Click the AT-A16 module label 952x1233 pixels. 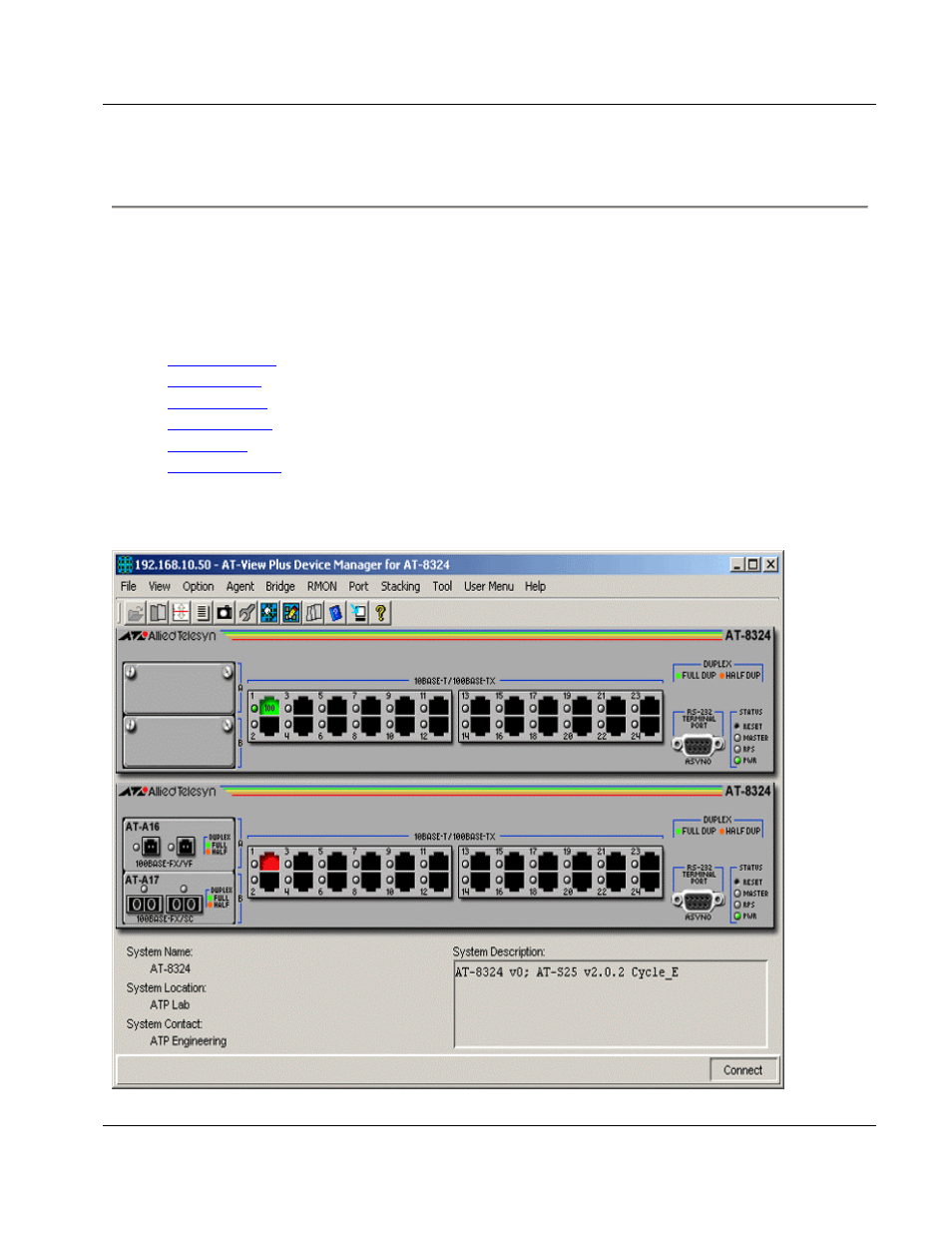point(143,827)
